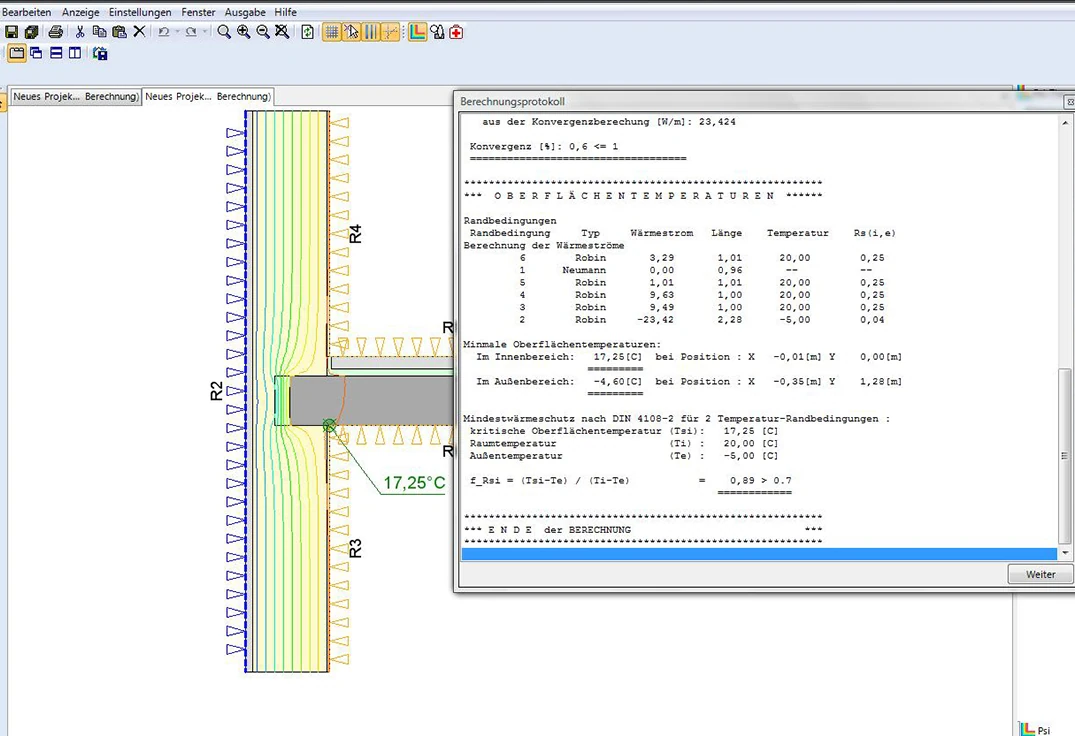The image size is (1075, 736).
Task: Click the red cross first-aid icon
Action: [456, 32]
